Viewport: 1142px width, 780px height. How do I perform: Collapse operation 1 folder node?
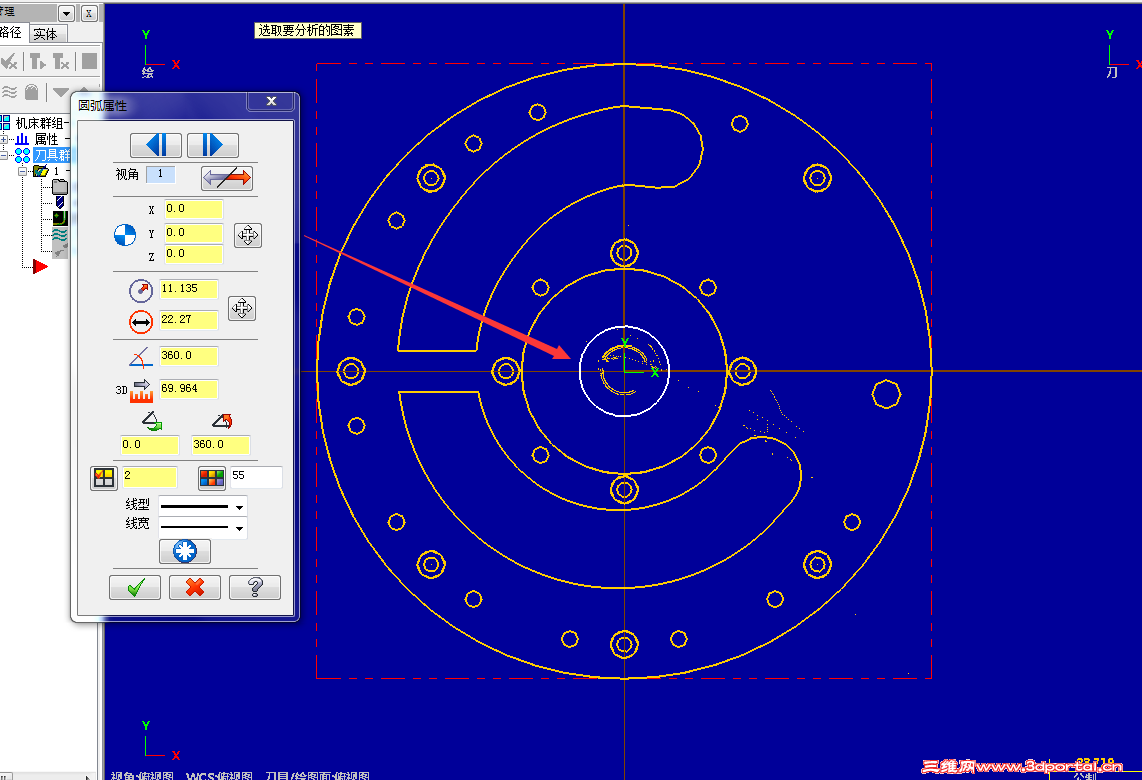[23, 171]
